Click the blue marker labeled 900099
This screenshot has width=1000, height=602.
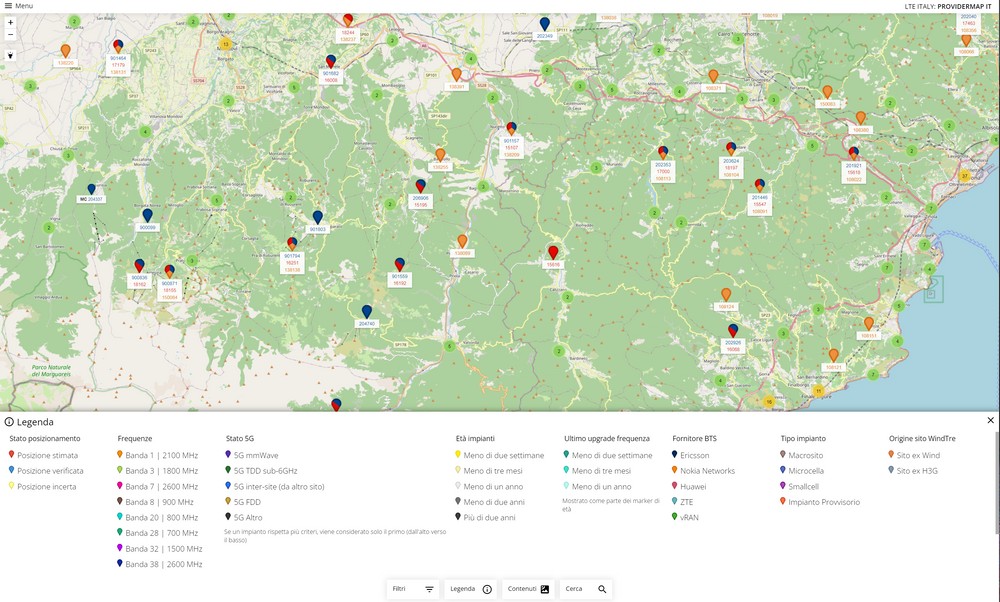pyautogui.click(x=148, y=216)
